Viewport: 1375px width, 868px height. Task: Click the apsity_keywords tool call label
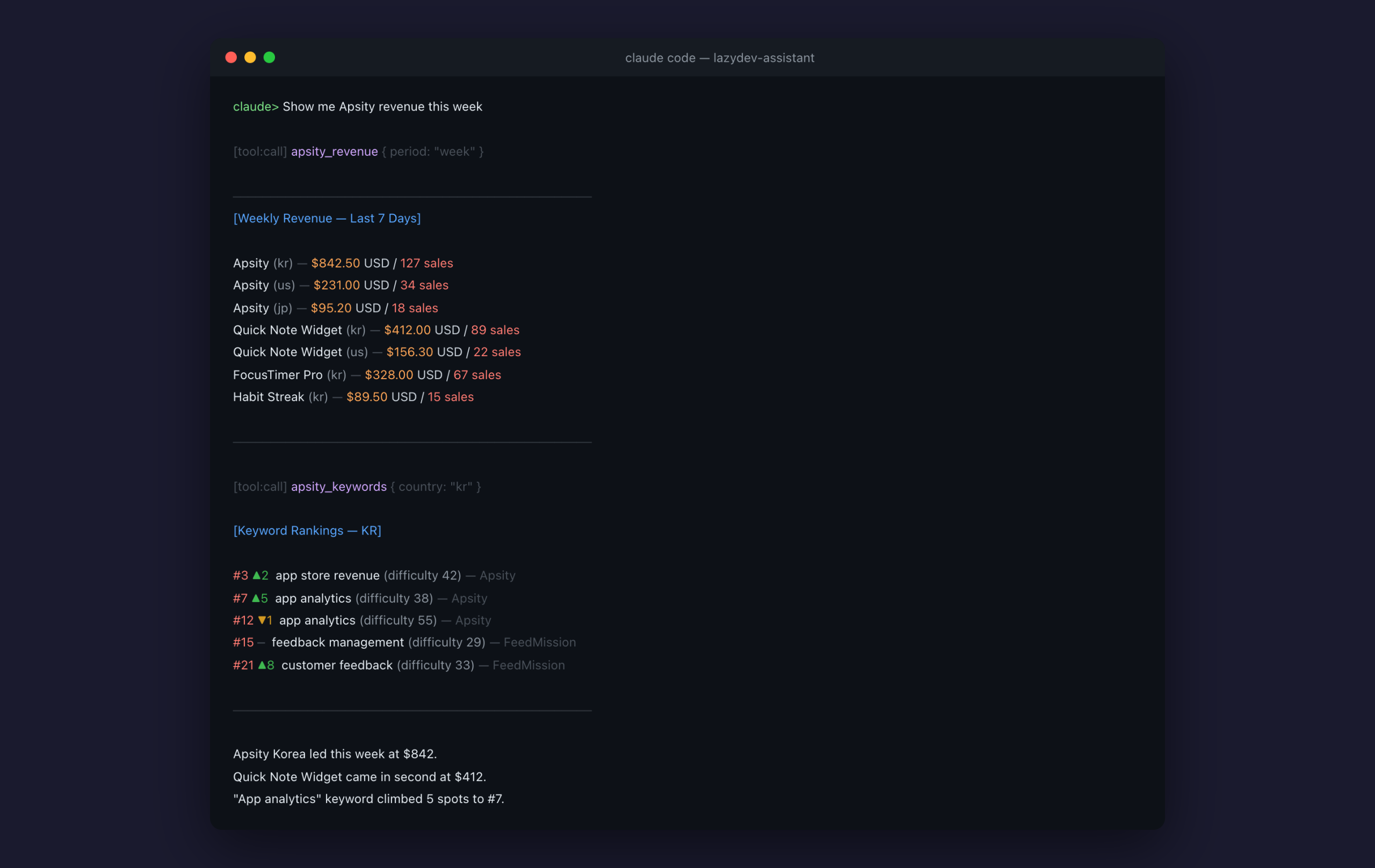tap(338, 487)
